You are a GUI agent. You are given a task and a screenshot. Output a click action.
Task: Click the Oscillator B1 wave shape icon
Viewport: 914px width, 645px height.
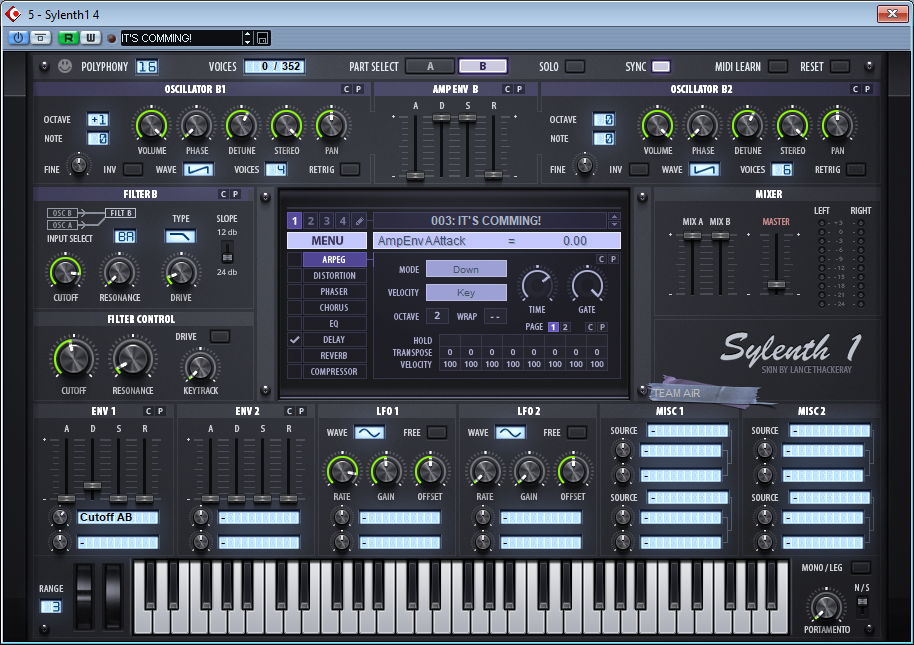199,170
